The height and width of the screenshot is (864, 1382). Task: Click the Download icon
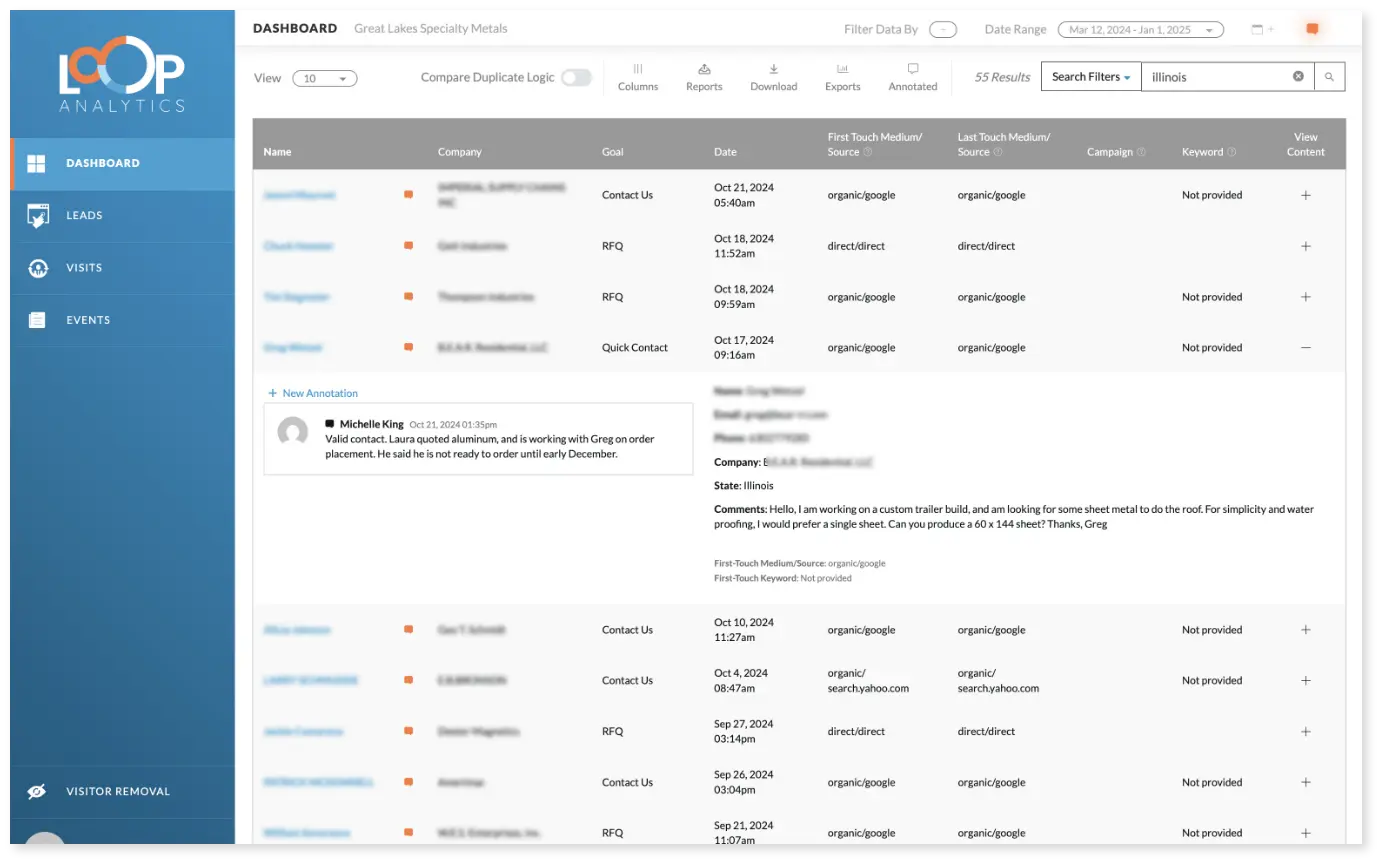point(773,70)
